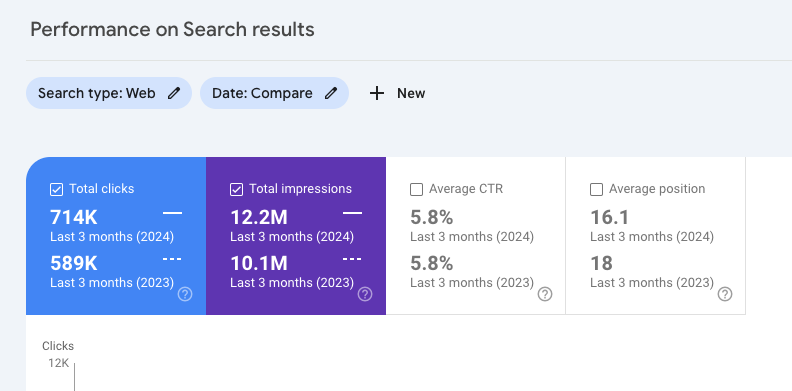Select the Total impressions metric card
This screenshot has height=391, width=792.
[x=296, y=236]
